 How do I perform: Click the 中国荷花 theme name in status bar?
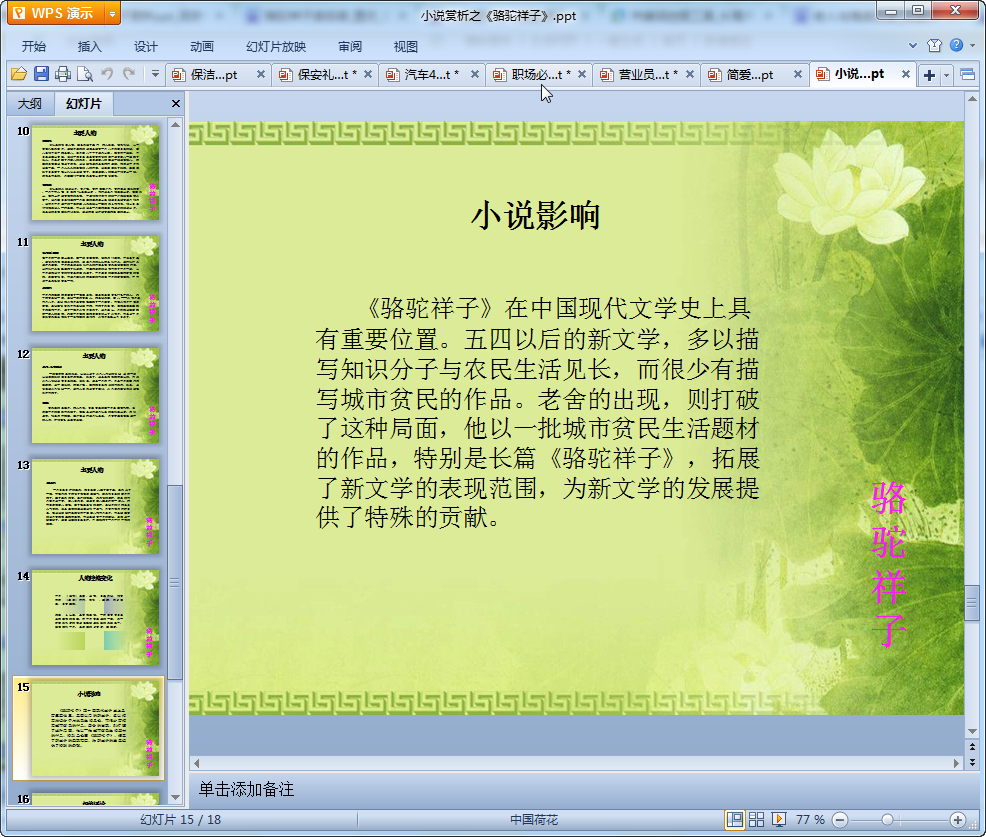tap(534, 819)
